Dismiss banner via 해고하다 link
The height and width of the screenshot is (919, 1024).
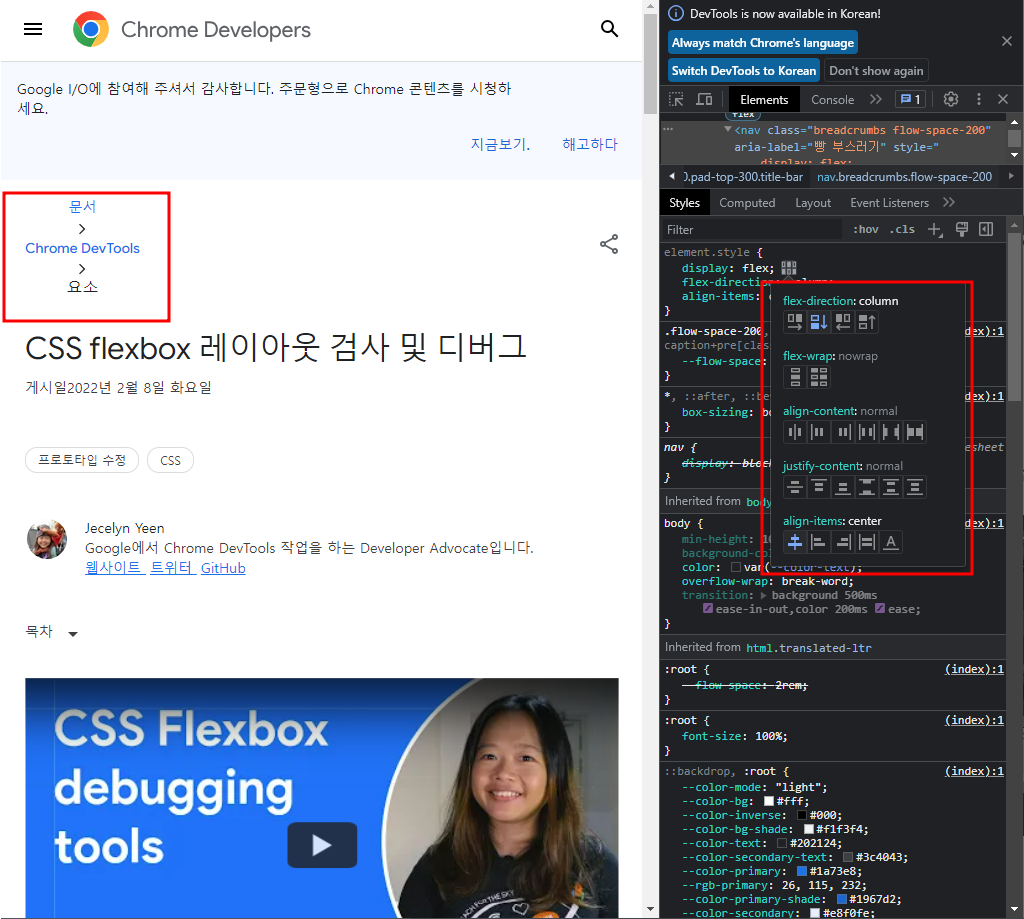click(590, 144)
